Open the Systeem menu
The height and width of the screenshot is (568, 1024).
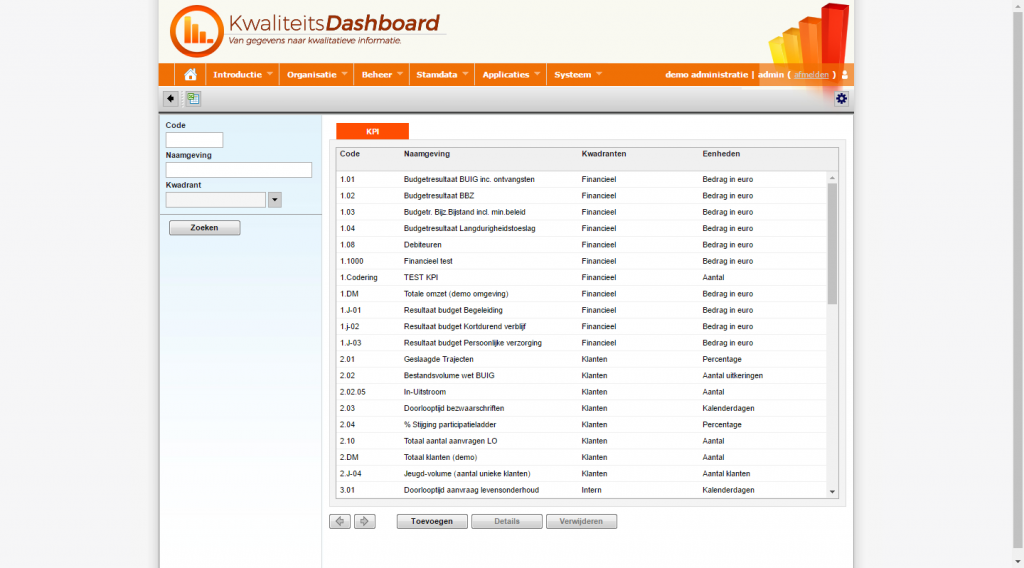[x=578, y=75]
